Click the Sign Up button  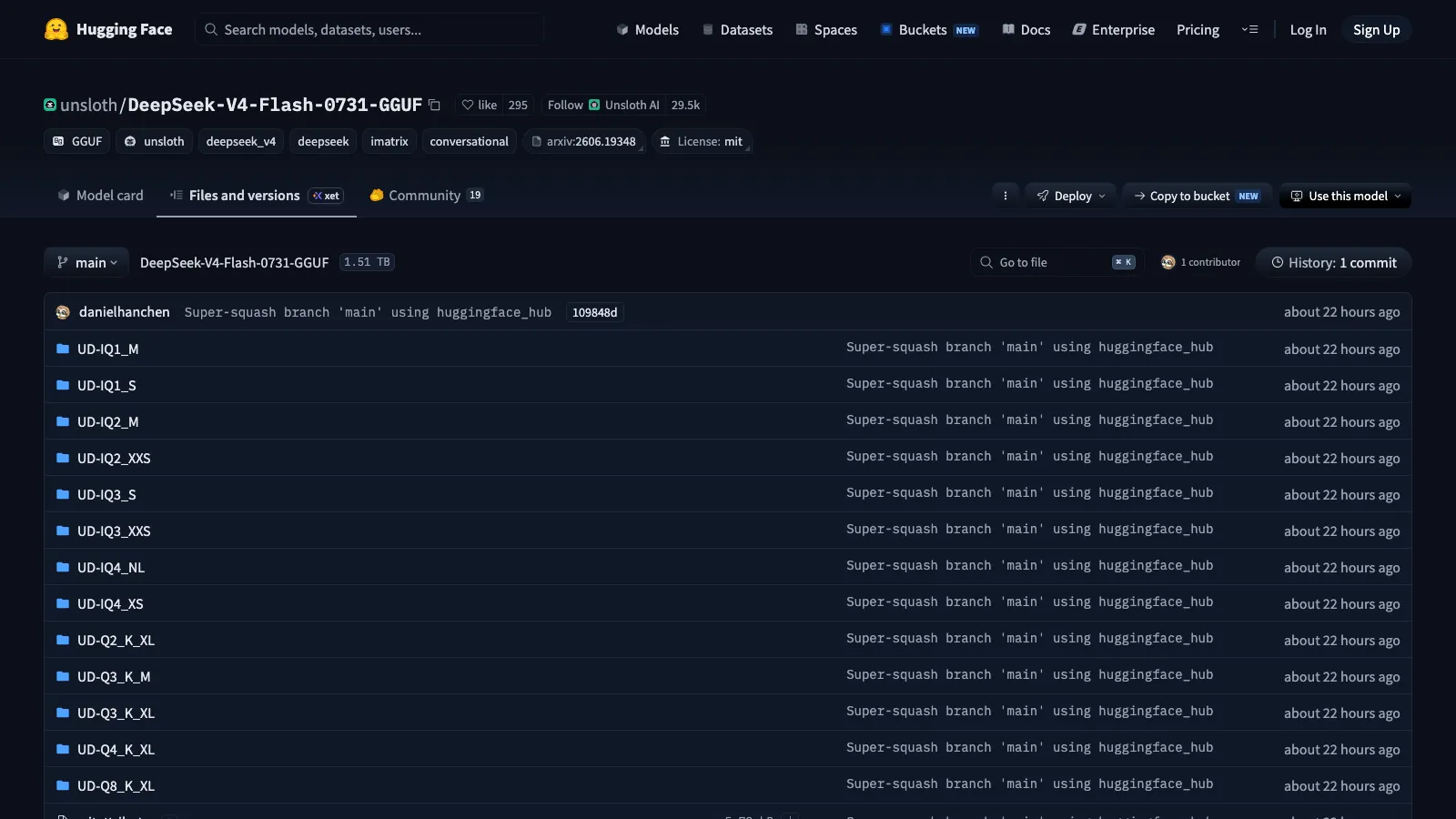click(1376, 29)
